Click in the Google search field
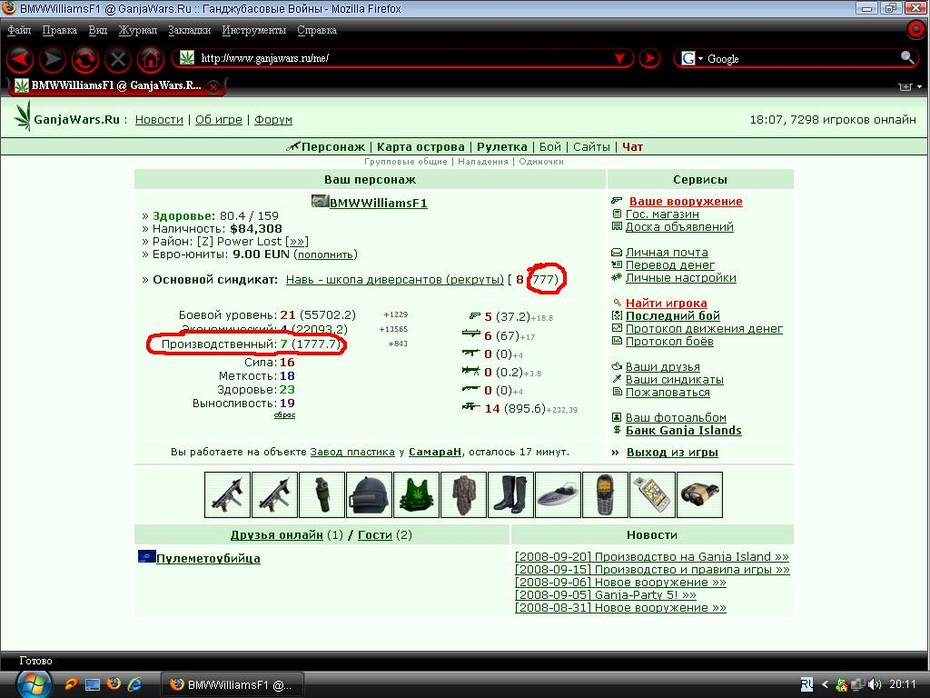The height and width of the screenshot is (698, 930). (801, 58)
